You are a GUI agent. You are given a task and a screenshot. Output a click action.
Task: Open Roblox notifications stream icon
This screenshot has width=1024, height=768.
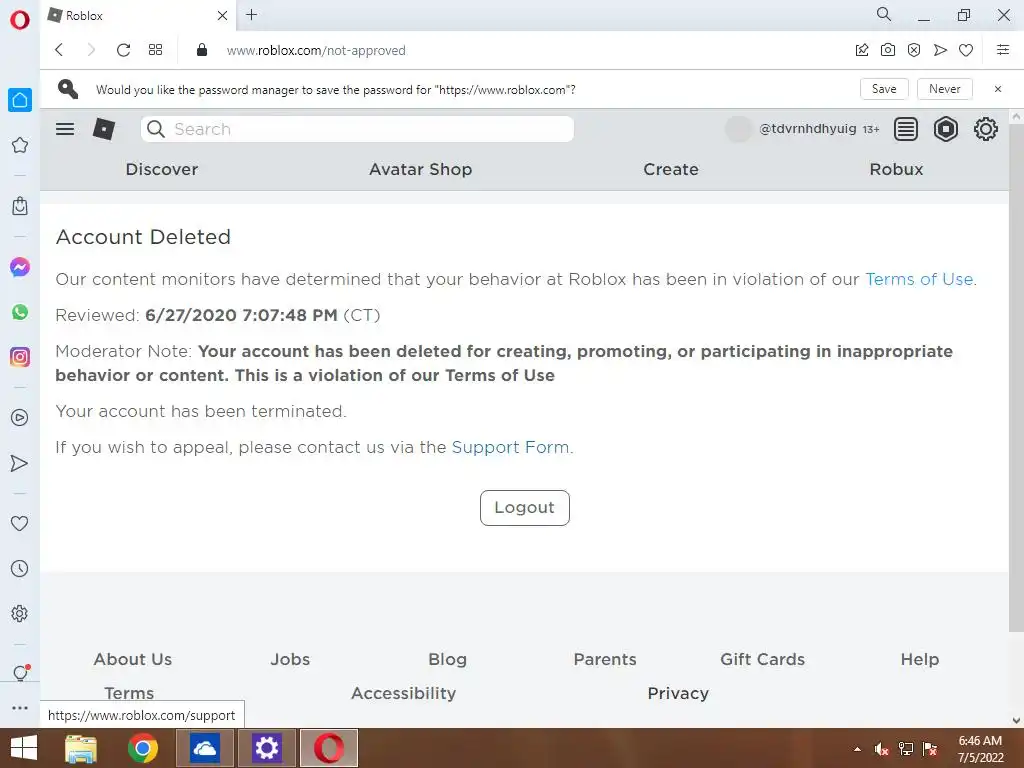point(906,129)
